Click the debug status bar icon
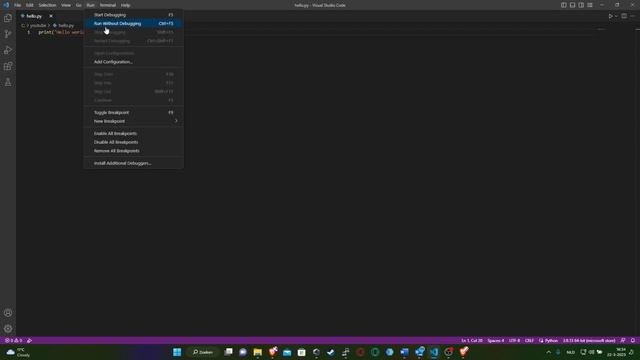The image size is (640, 360). pyautogui.click(x=29, y=340)
